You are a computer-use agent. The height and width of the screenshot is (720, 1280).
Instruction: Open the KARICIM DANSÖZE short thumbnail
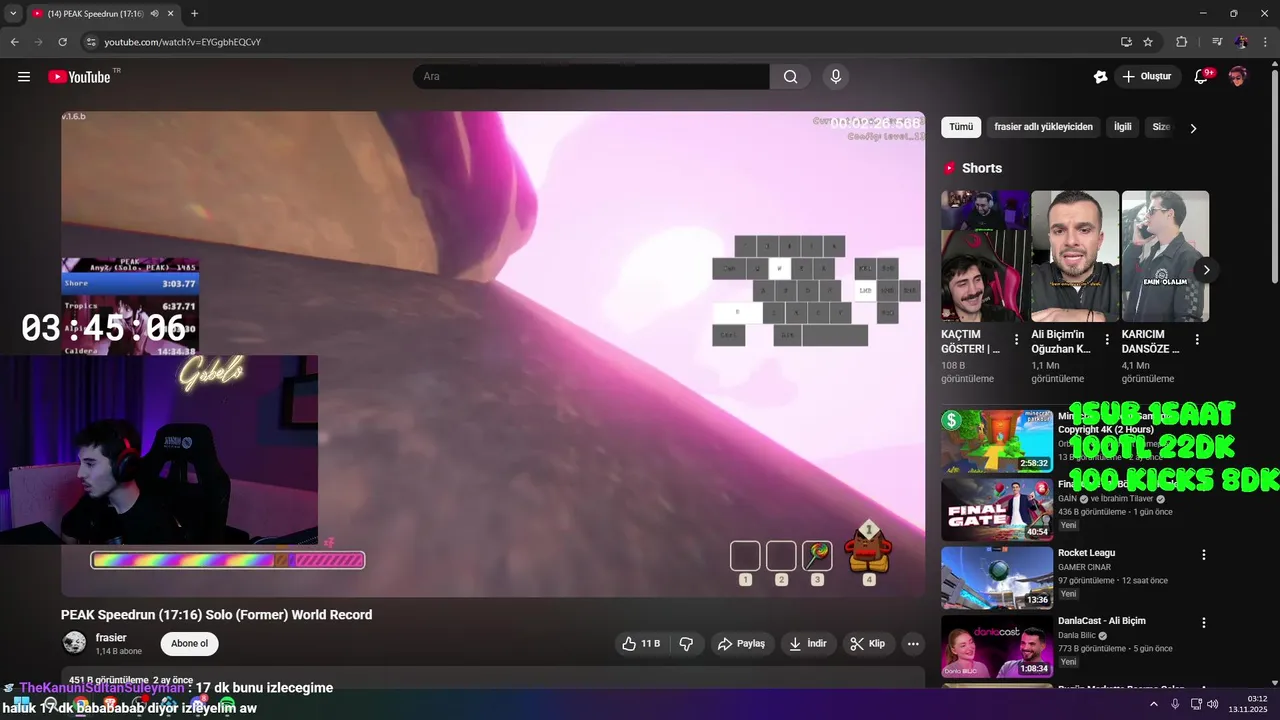point(1165,256)
